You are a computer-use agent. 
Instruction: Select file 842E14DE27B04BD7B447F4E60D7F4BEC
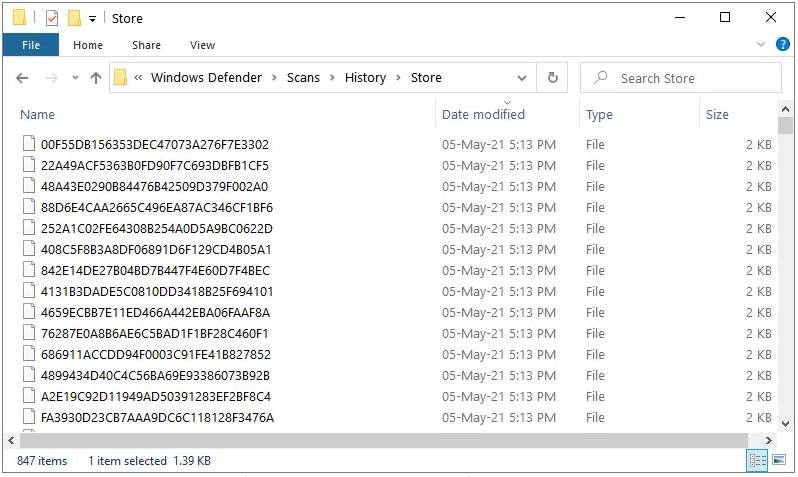pyautogui.click(x=155, y=270)
